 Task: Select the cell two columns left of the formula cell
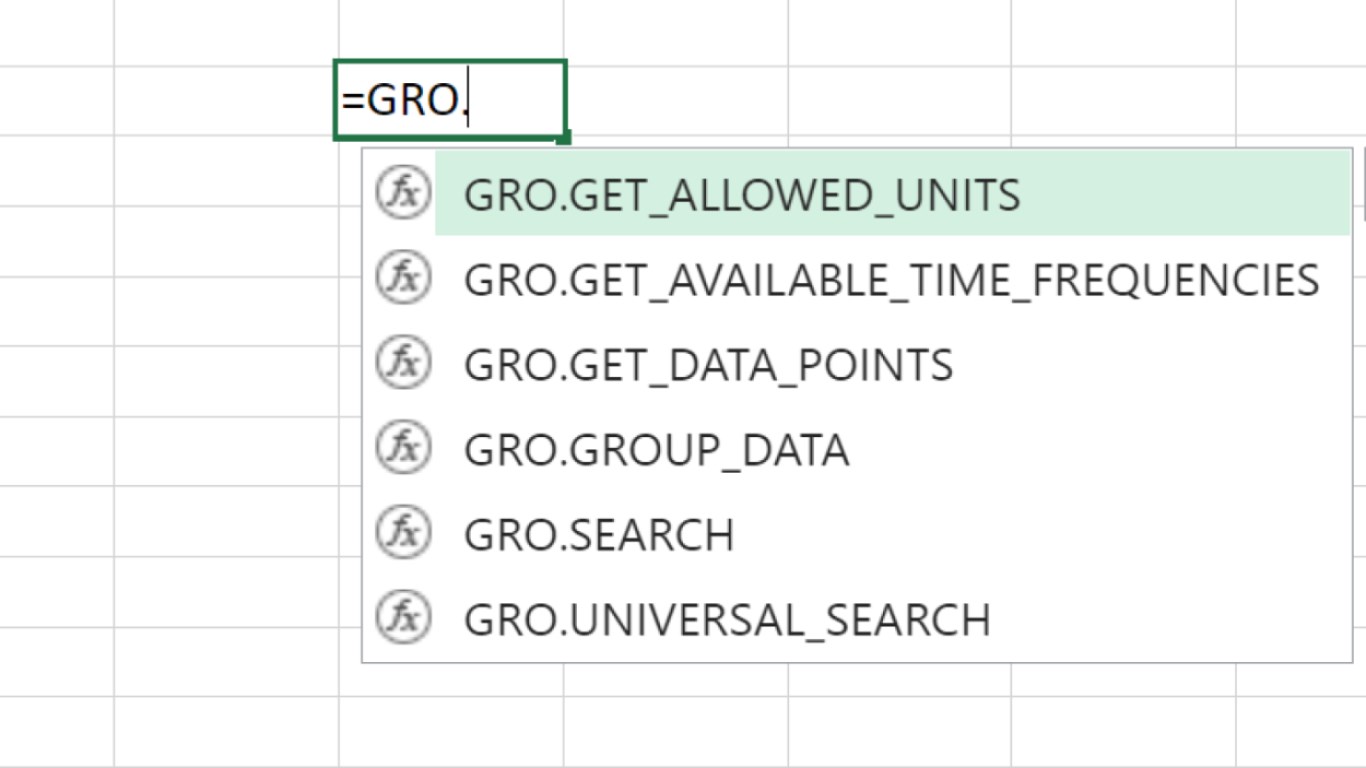(x=56, y=100)
